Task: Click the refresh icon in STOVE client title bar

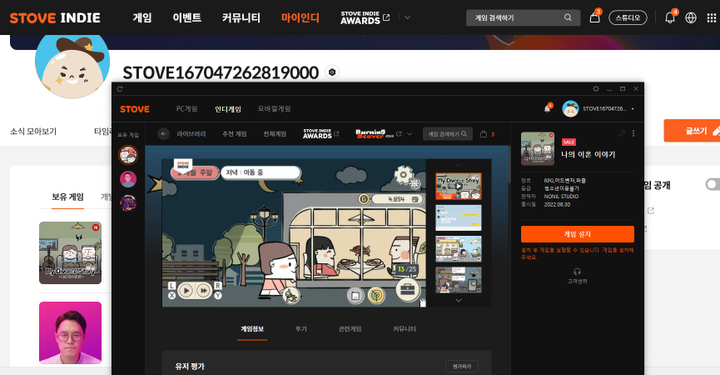Action: tap(120, 89)
